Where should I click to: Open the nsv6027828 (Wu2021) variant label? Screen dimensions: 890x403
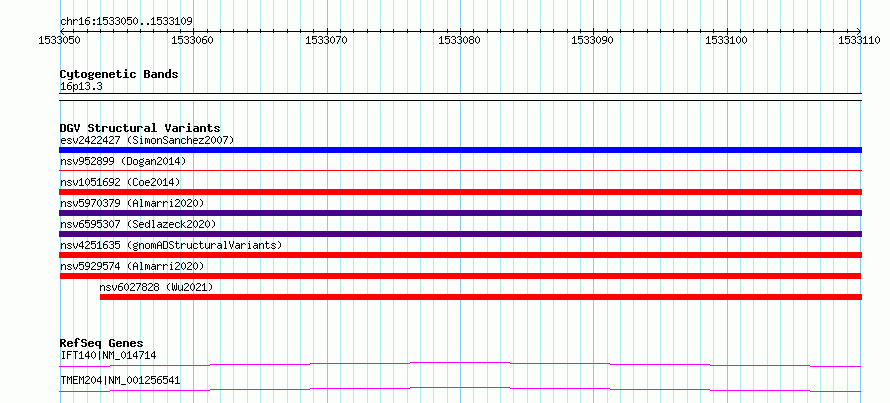pyautogui.click(x=156, y=287)
